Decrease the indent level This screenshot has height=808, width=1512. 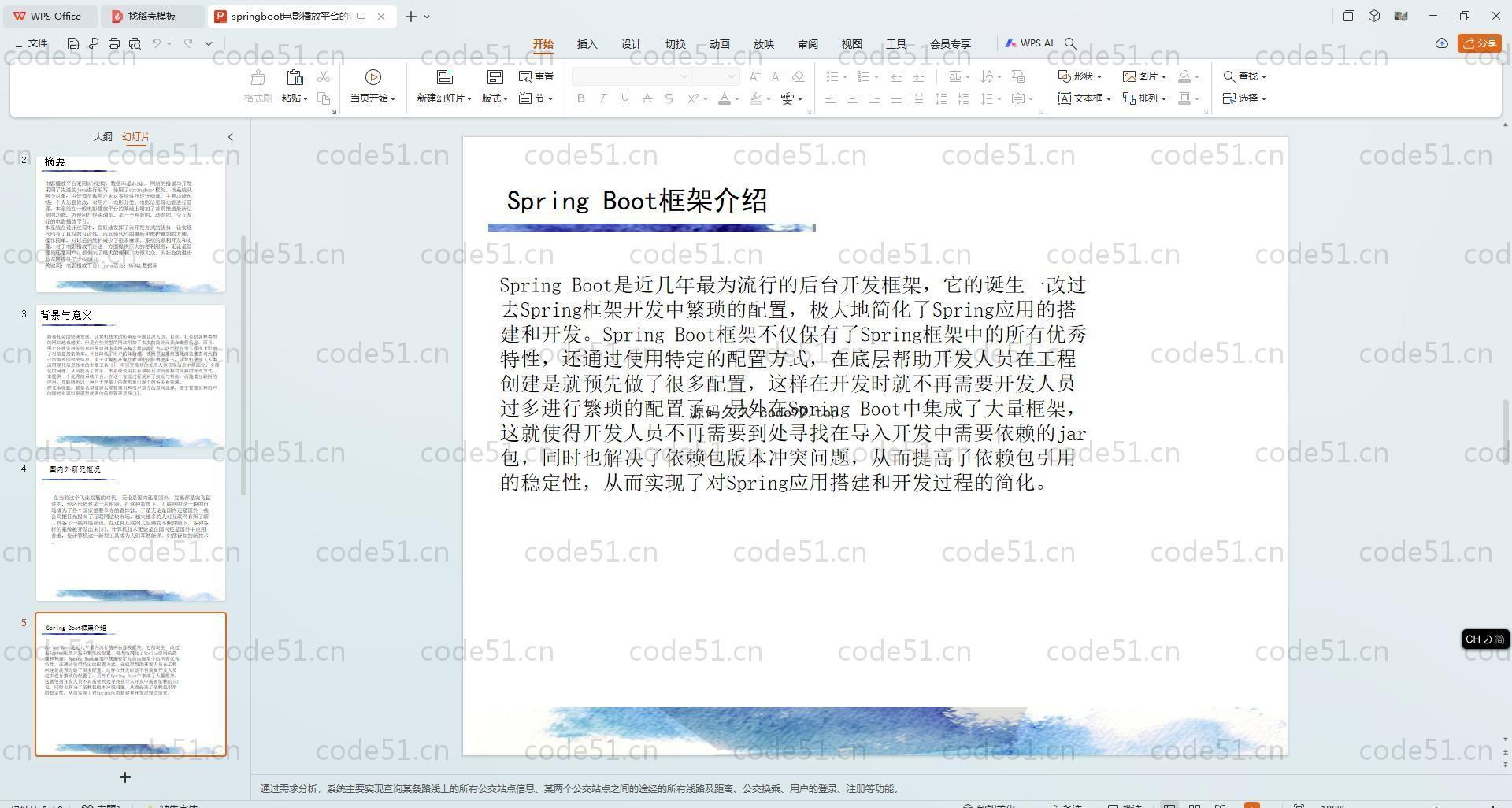tap(896, 76)
